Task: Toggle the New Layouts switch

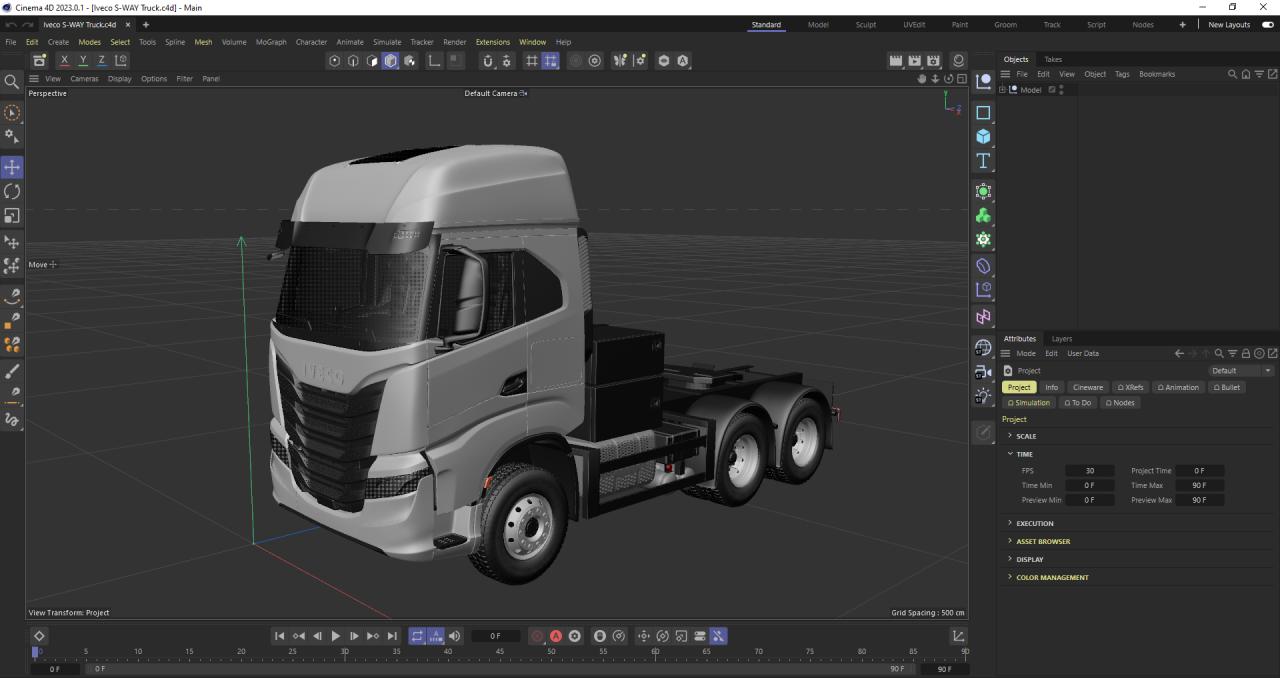Action: [1268, 25]
